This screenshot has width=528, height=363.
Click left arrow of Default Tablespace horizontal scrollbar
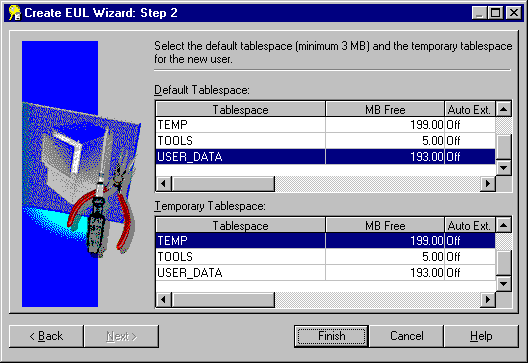164,184
